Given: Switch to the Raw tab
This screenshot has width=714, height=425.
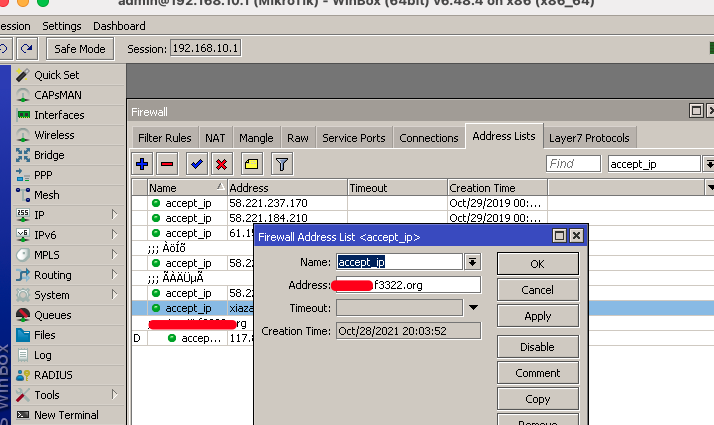Looking at the screenshot, I should tap(298, 138).
